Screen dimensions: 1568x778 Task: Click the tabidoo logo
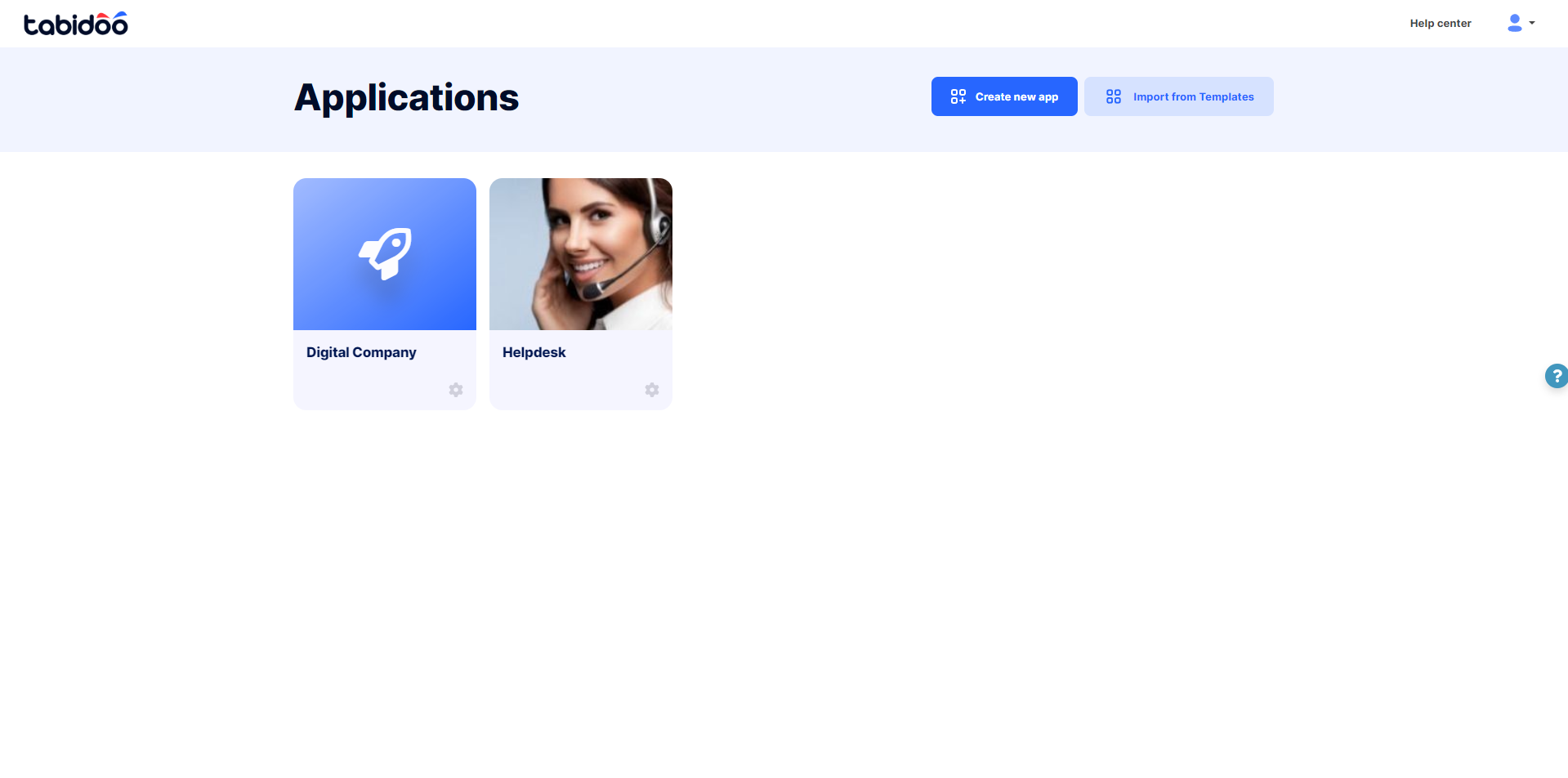click(75, 24)
